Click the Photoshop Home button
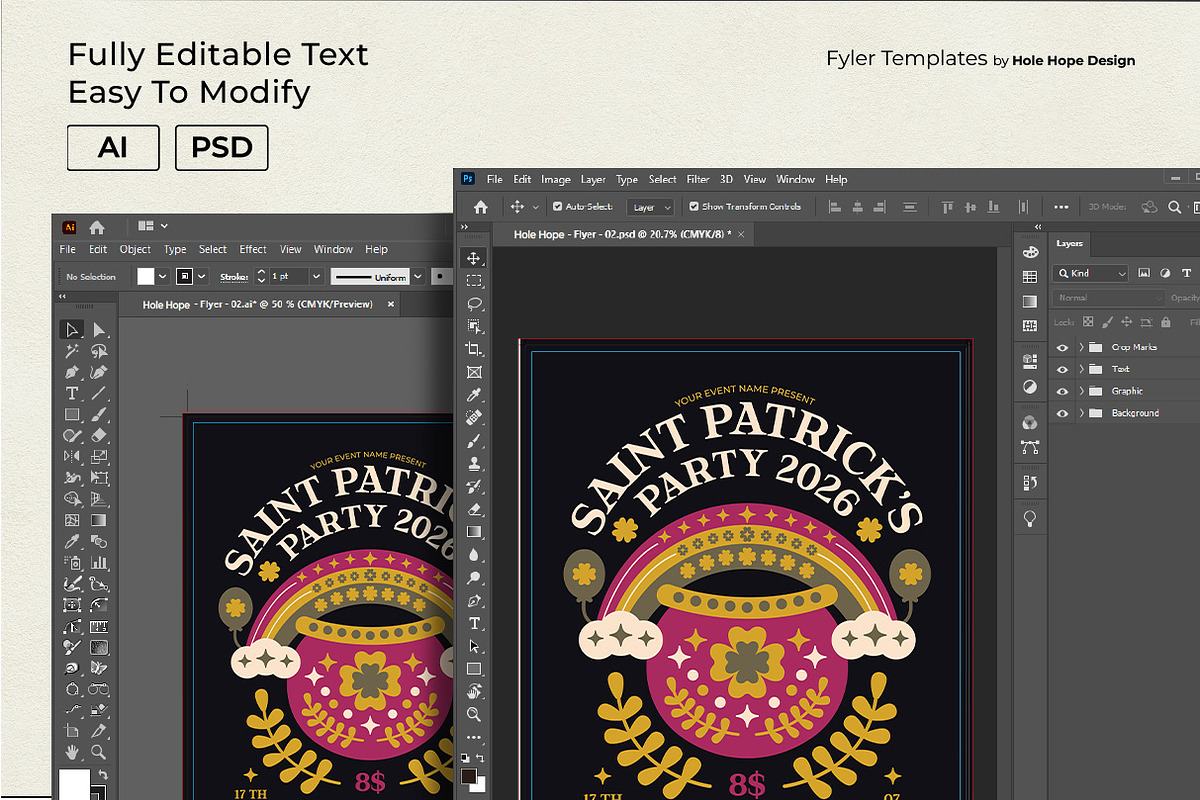The height and width of the screenshot is (800, 1200). (480, 207)
